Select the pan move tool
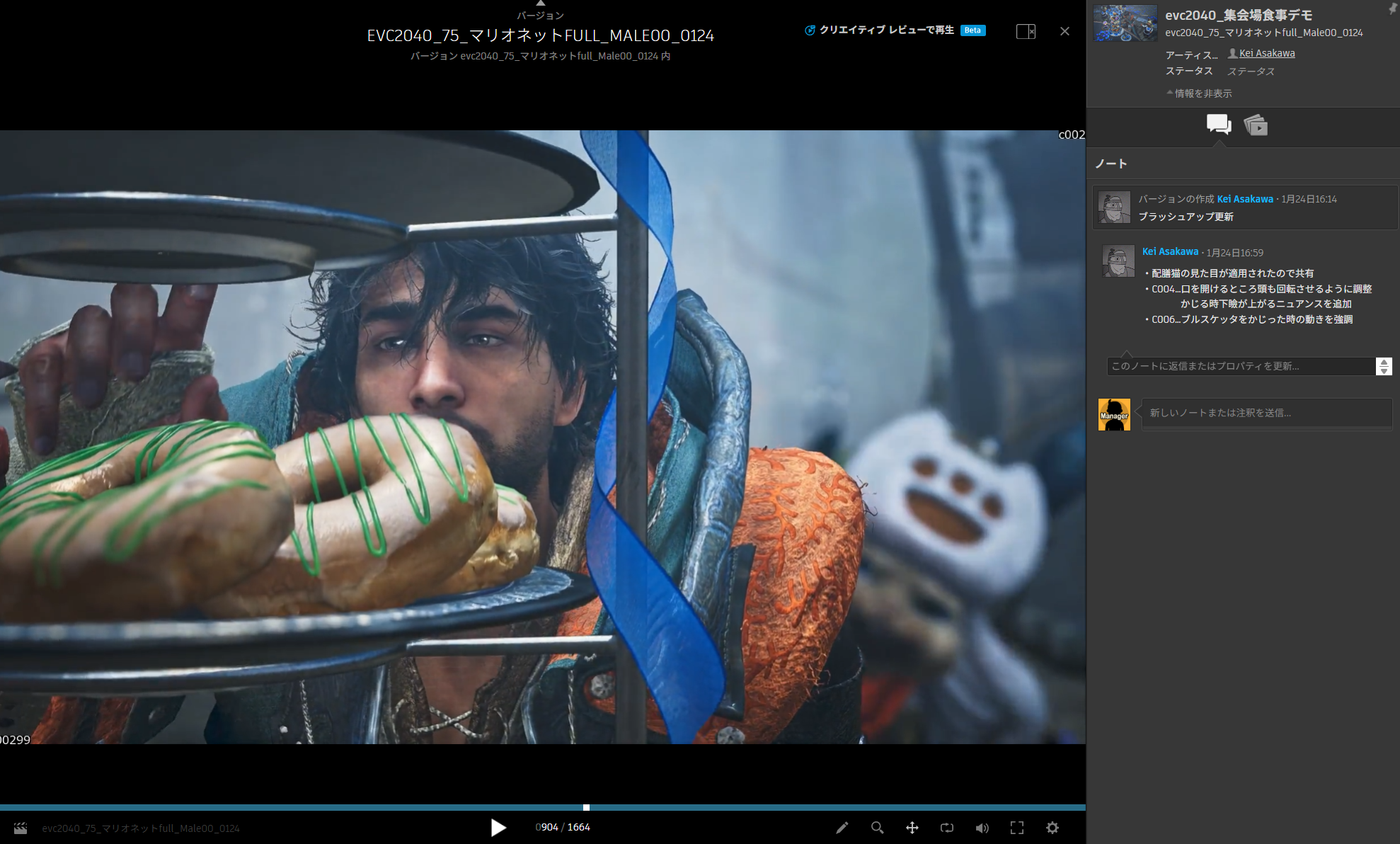 [912, 828]
